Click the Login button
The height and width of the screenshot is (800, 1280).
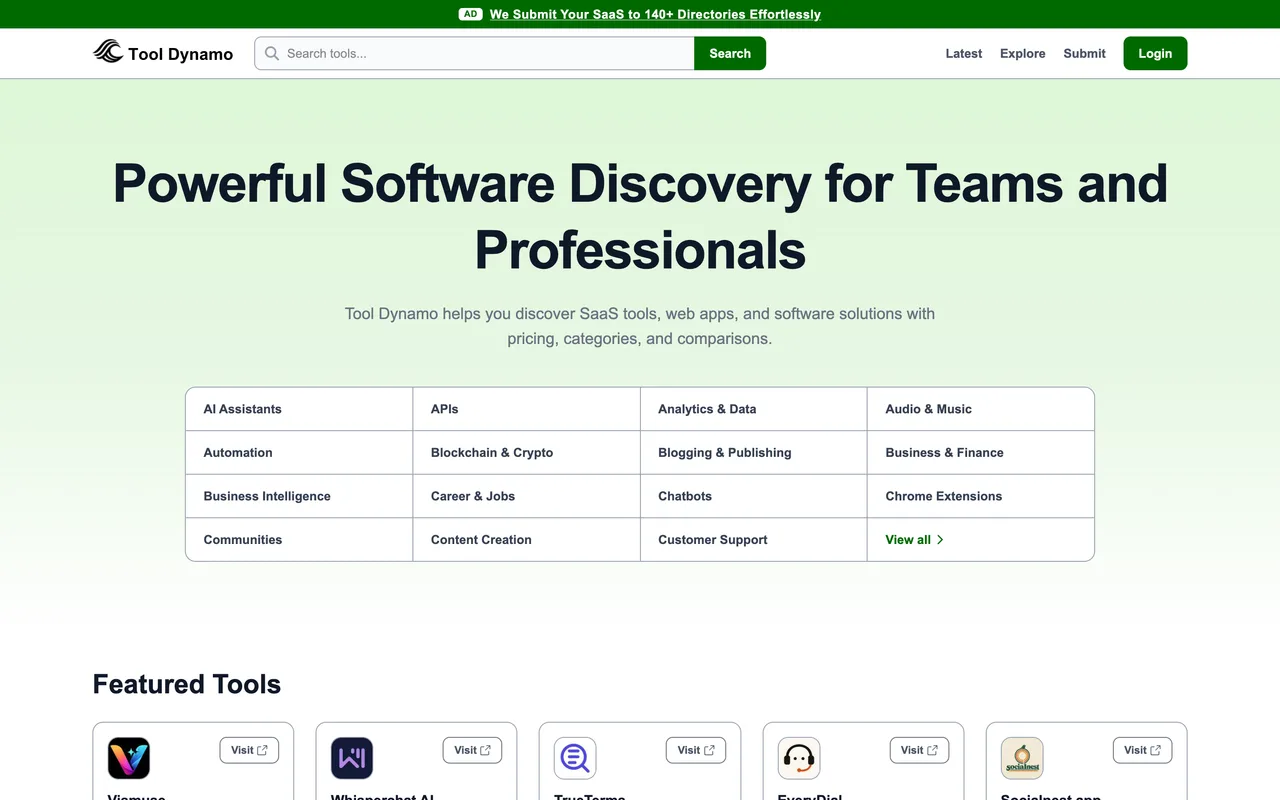point(1155,53)
